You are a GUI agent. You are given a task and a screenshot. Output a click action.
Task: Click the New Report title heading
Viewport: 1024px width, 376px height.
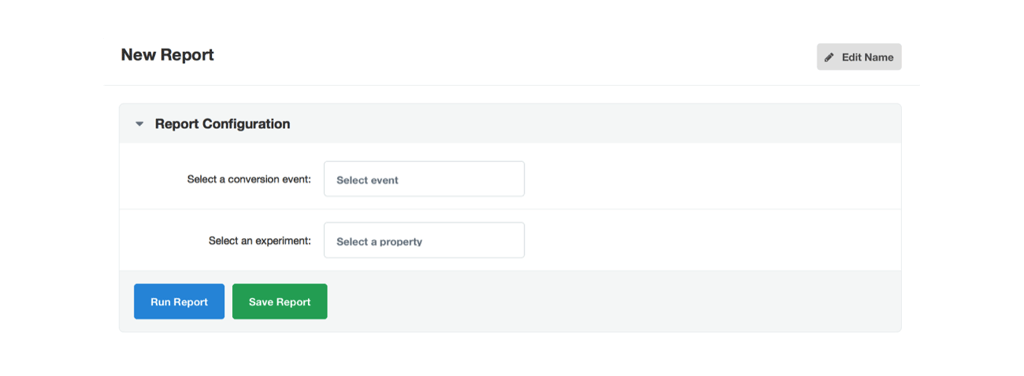point(167,55)
